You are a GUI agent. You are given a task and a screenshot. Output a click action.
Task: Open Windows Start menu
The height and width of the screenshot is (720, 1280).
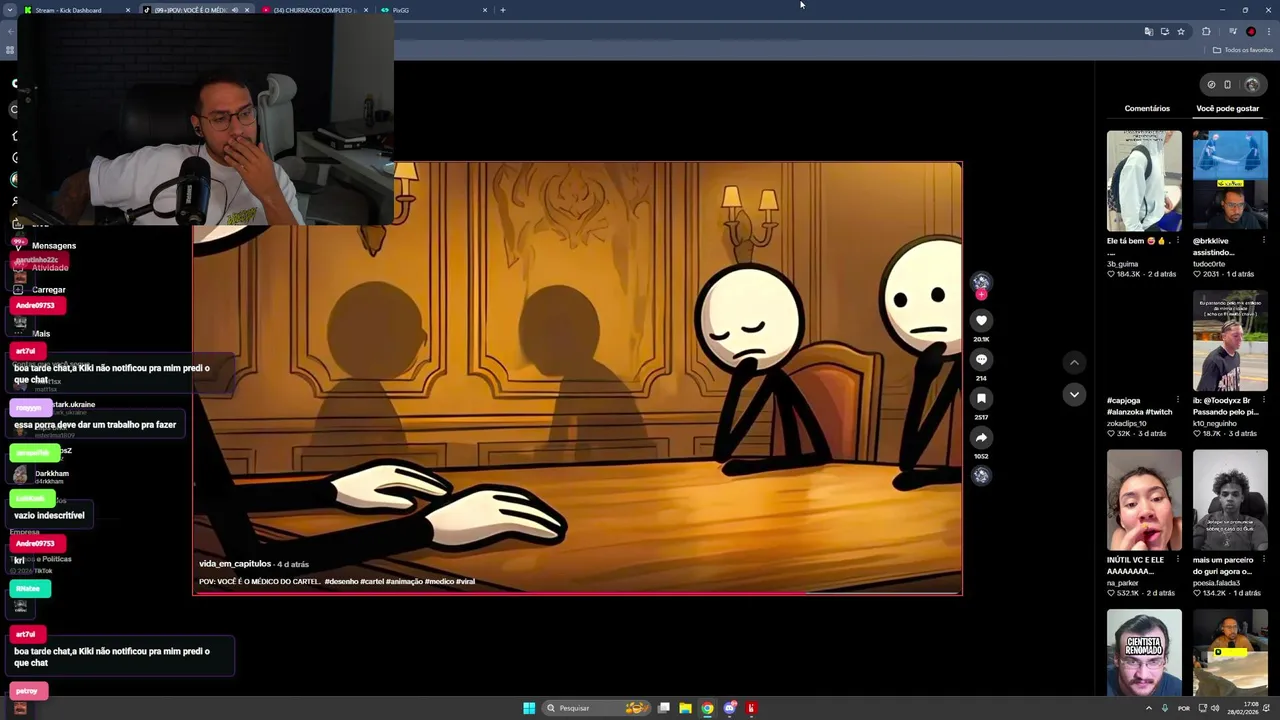click(x=529, y=708)
